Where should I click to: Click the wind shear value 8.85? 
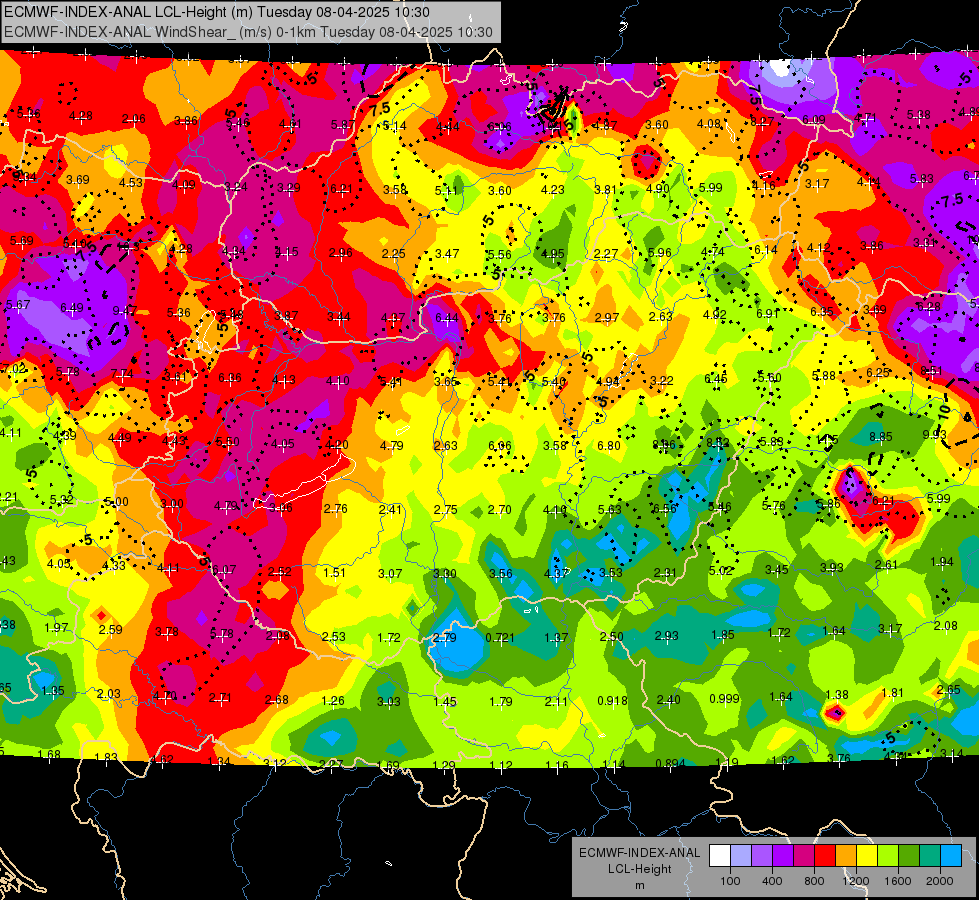coord(880,437)
